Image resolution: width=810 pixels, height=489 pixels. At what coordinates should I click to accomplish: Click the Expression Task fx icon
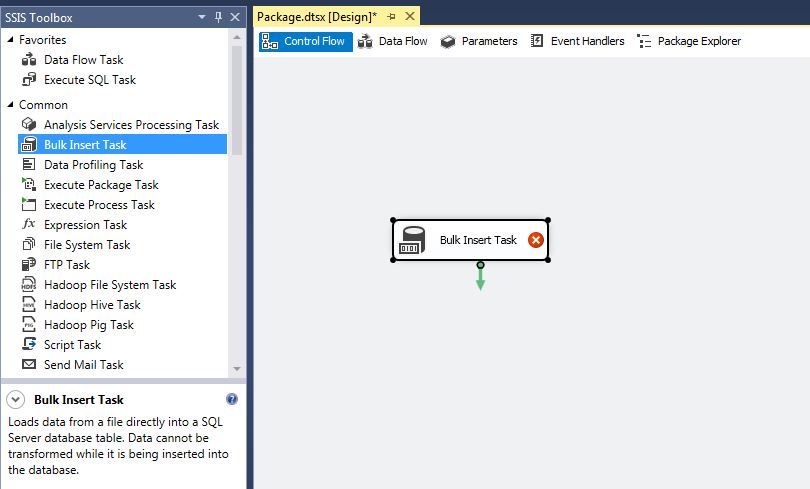point(29,224)
